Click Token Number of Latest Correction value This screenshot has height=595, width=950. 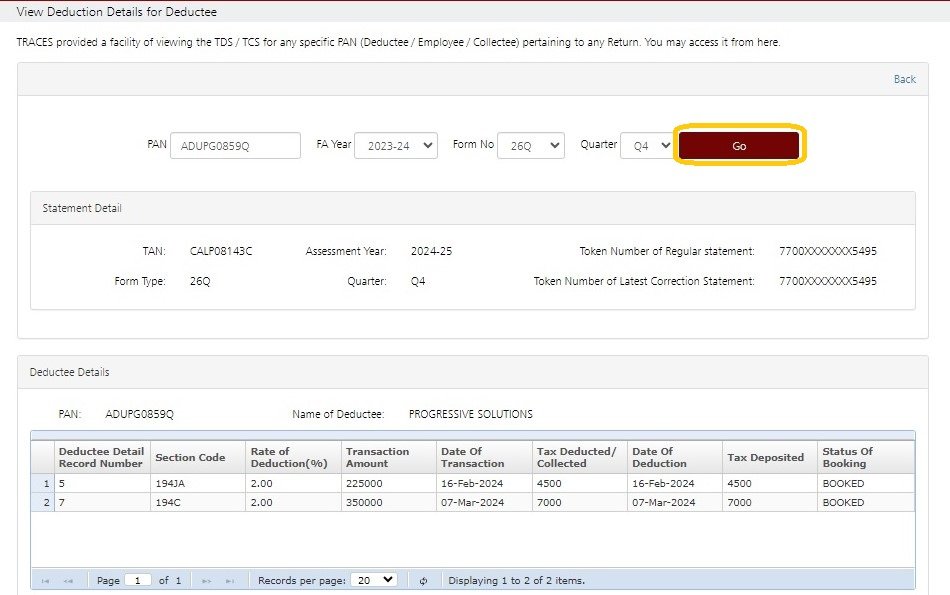pyautogui.click(x=828, y=281)
